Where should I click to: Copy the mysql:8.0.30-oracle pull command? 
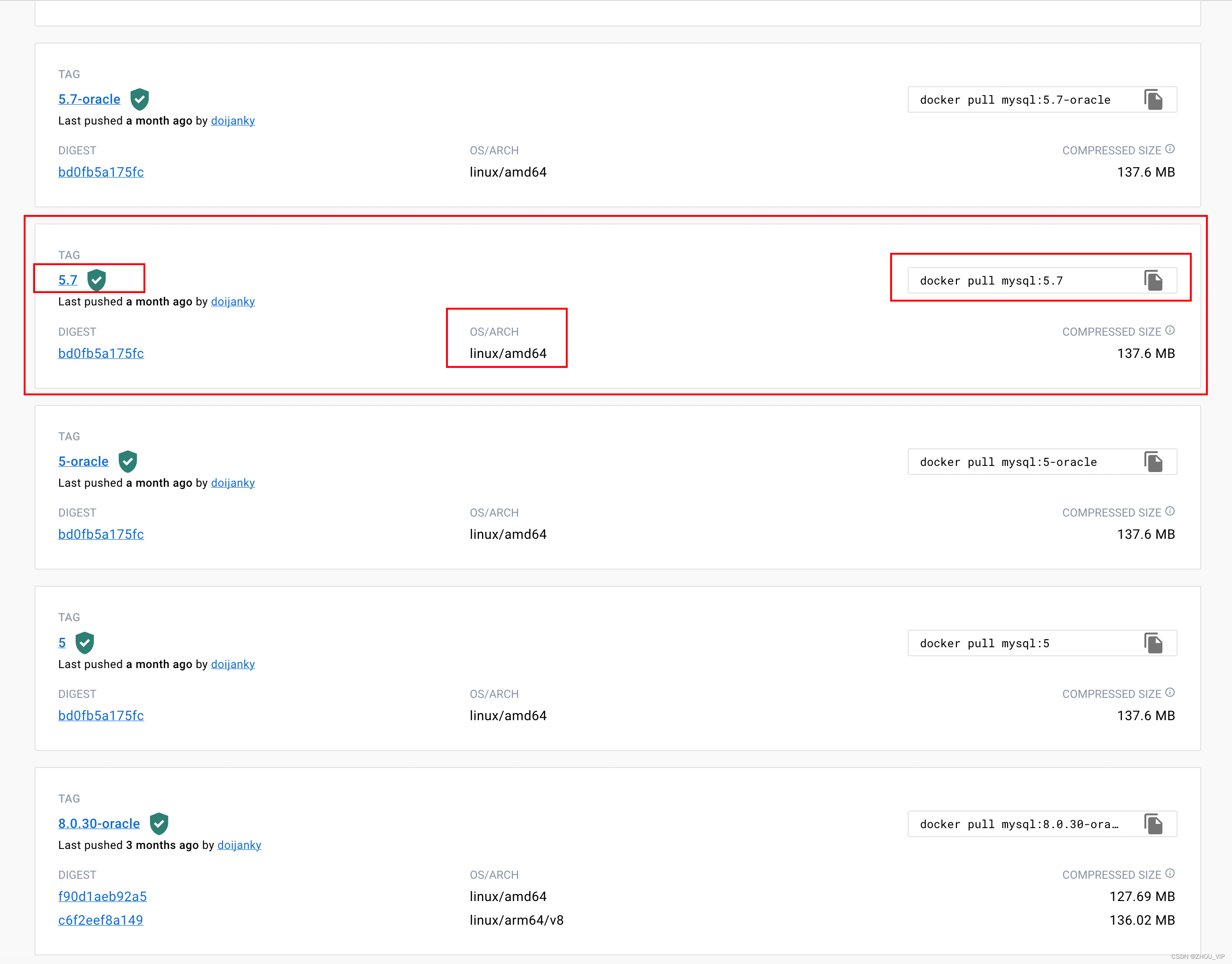coord(1153,824)
